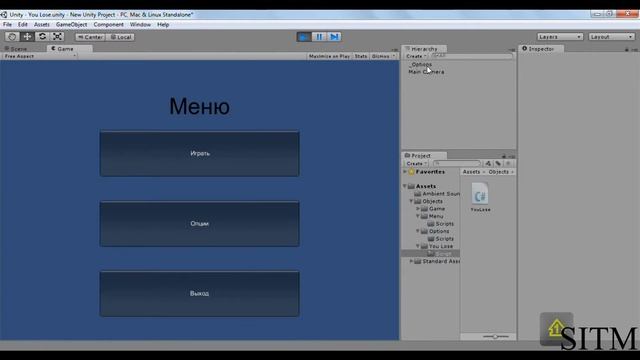Select the Rotate transform tool

(42, 37)
